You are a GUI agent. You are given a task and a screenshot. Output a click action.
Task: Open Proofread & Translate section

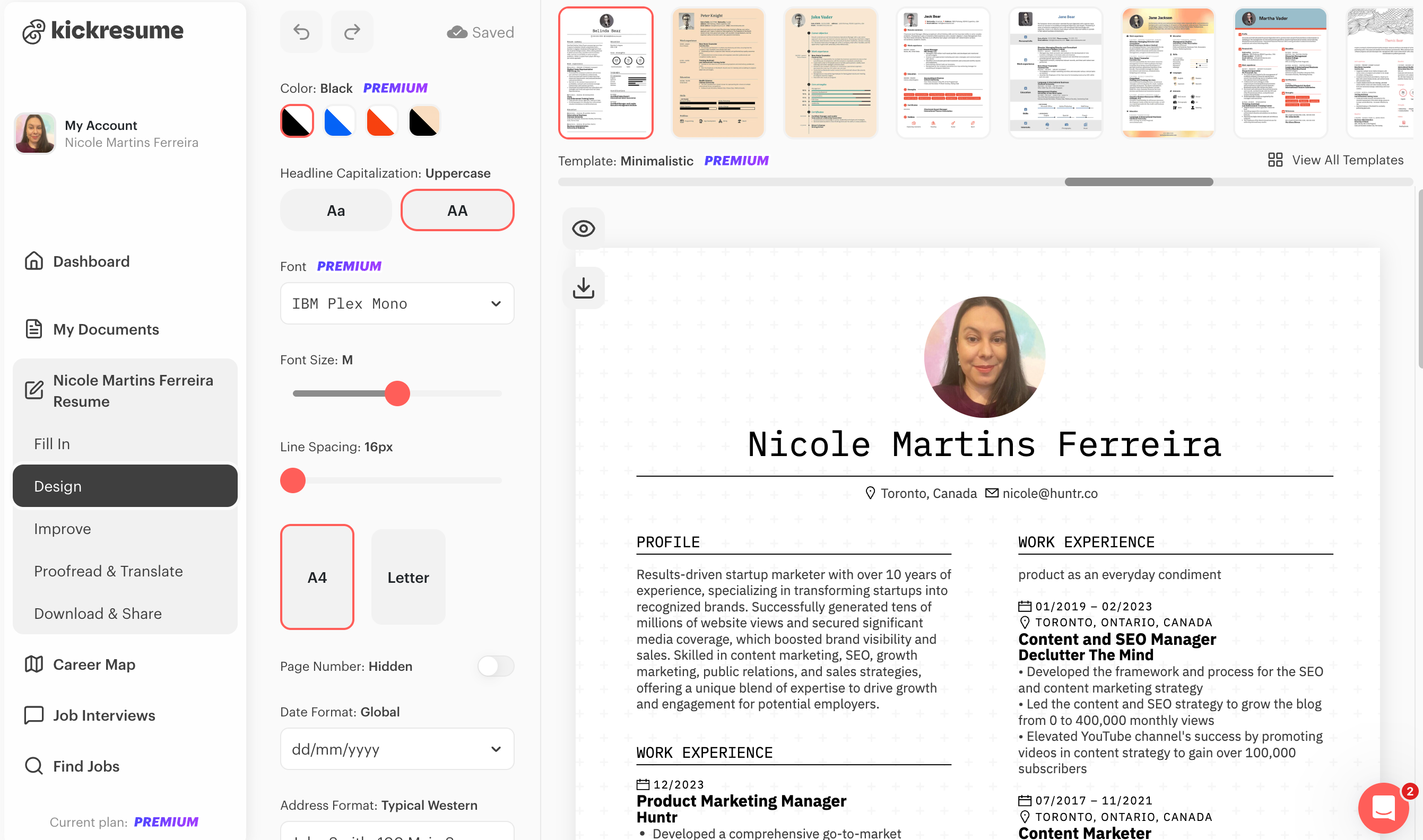108,571
